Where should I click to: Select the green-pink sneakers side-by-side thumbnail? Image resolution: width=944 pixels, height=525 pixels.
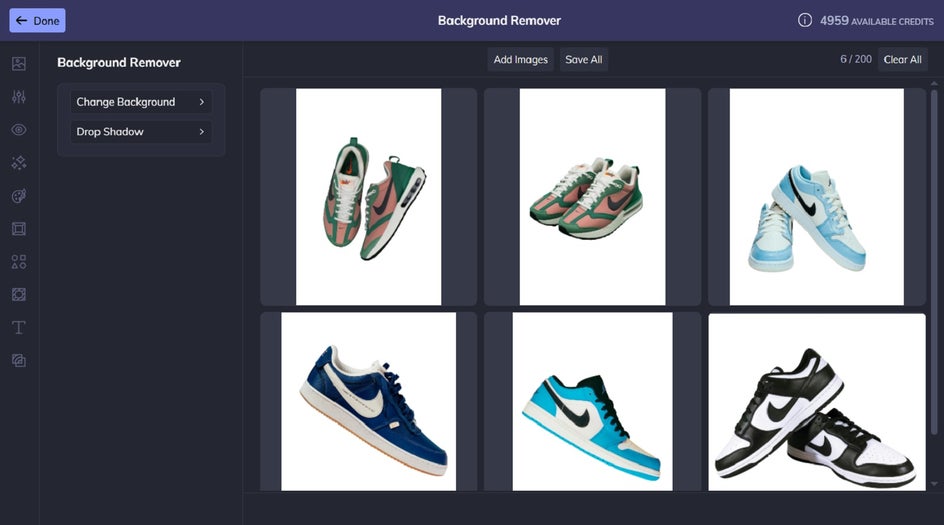click(x=592, y=197)
